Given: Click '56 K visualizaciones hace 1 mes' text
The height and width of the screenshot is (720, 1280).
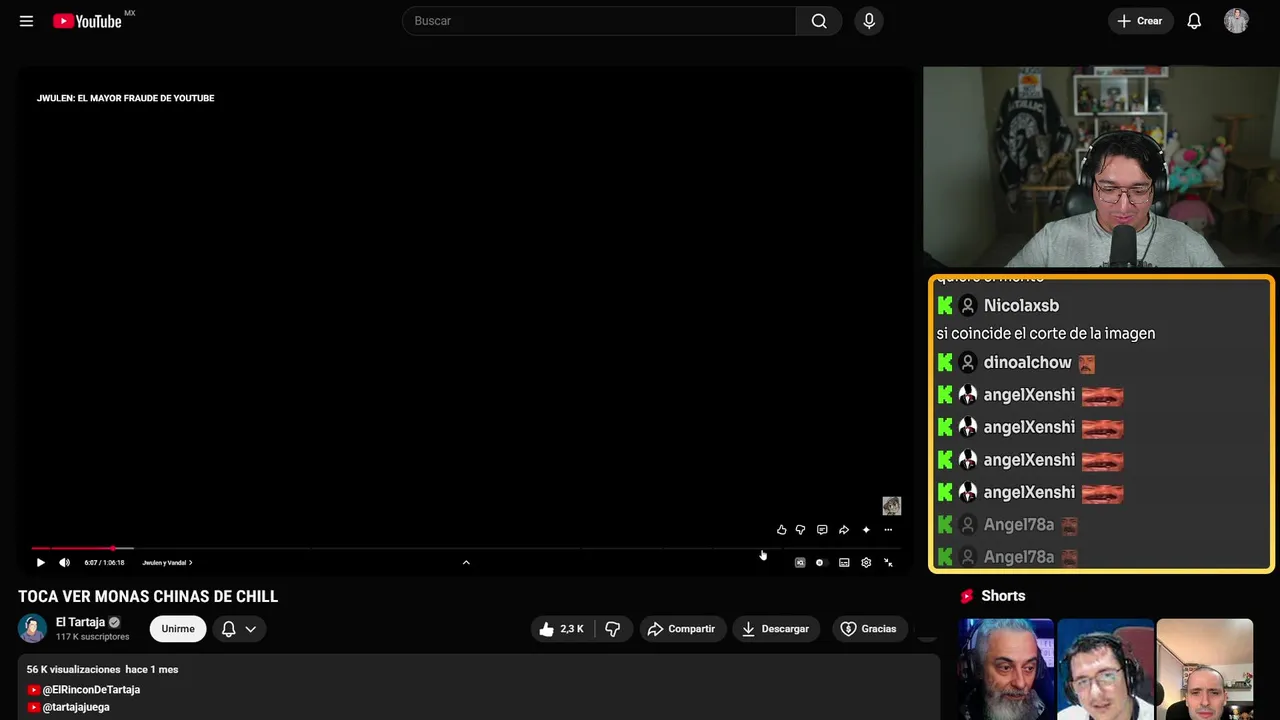Looking at the screenshot, I should [x=102, y=669].
